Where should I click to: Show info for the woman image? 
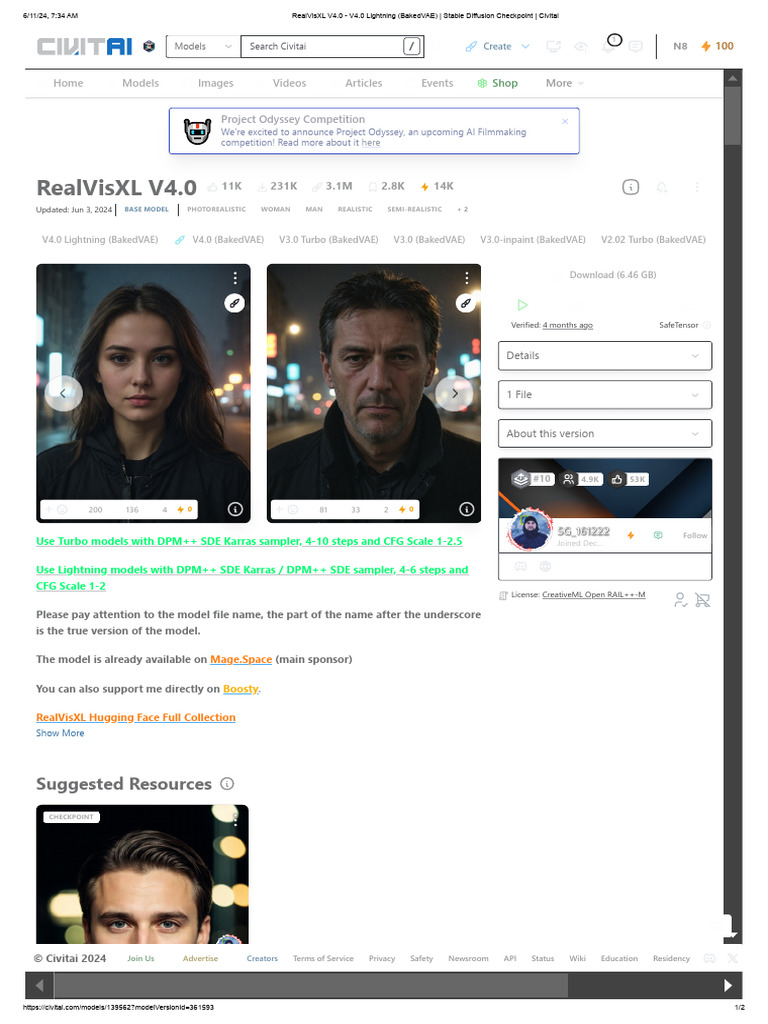tap(235, 509)
